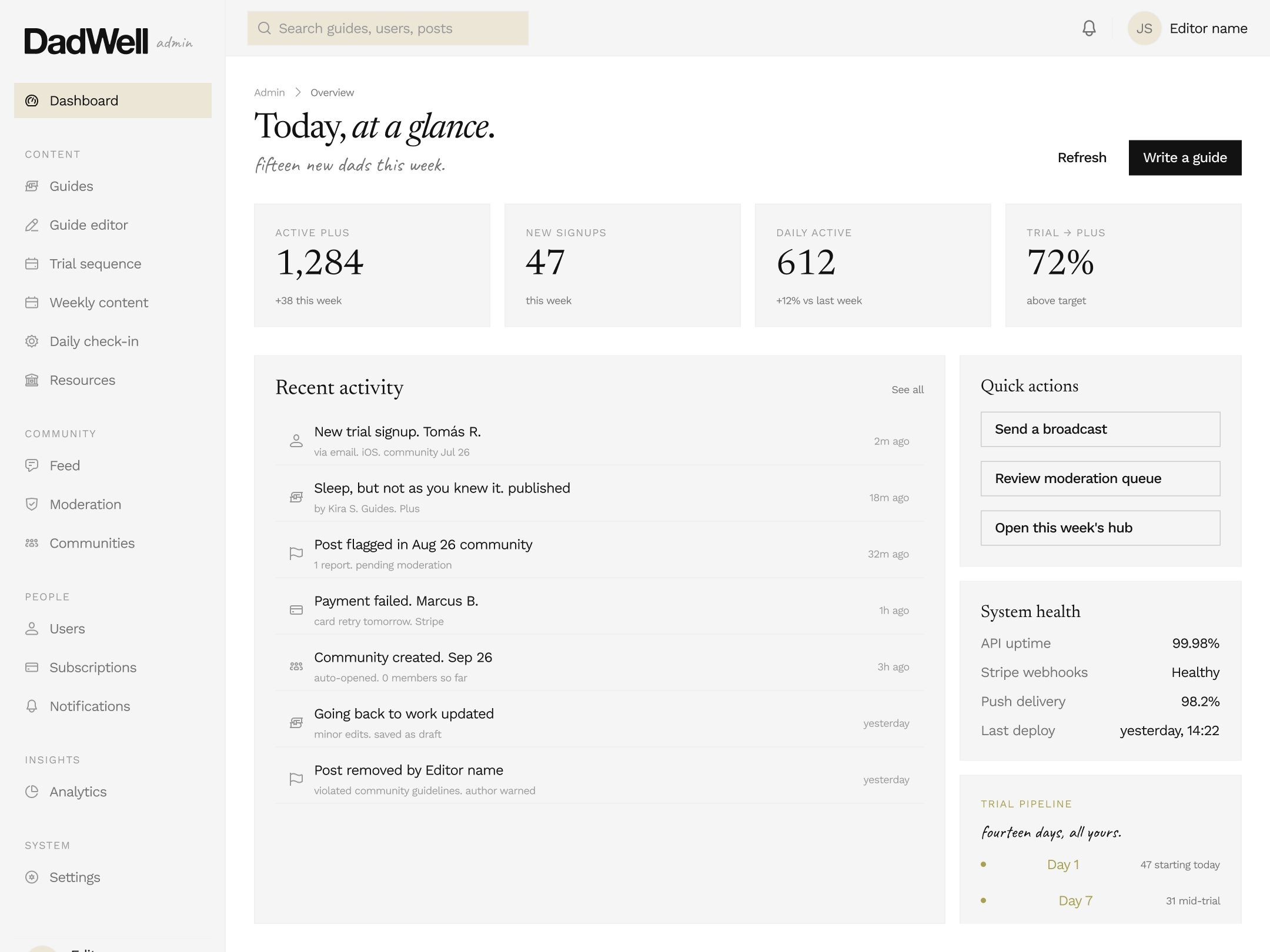This screenshot has width=1270, height=952.
Task: Click Day 7 in Trial pipeline
Action: click(1075, 900)
